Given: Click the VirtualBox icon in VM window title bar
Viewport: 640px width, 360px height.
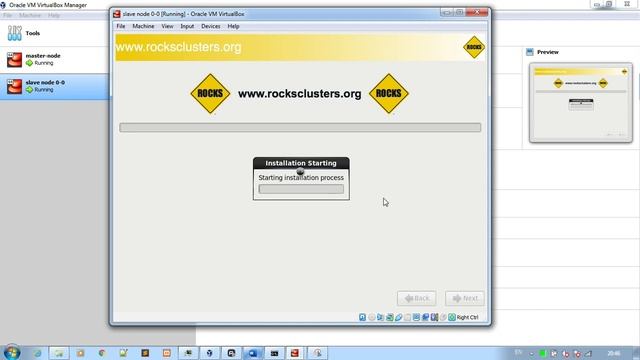Looking at the screenshot, I should 117,14.
